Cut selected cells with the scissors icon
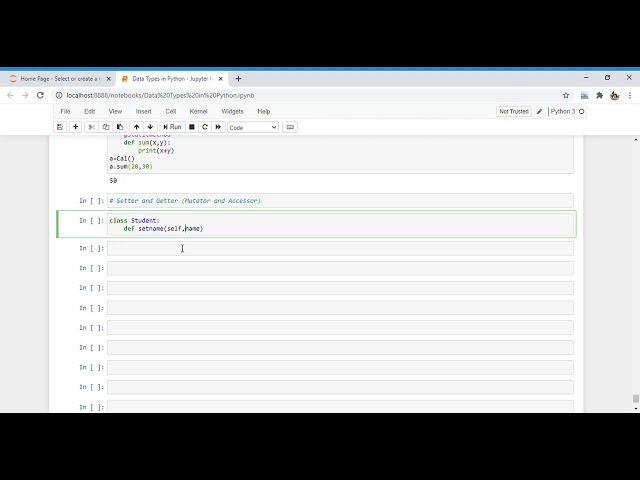The width and height of the screenshot is (640, 480). tap(92, 127)
